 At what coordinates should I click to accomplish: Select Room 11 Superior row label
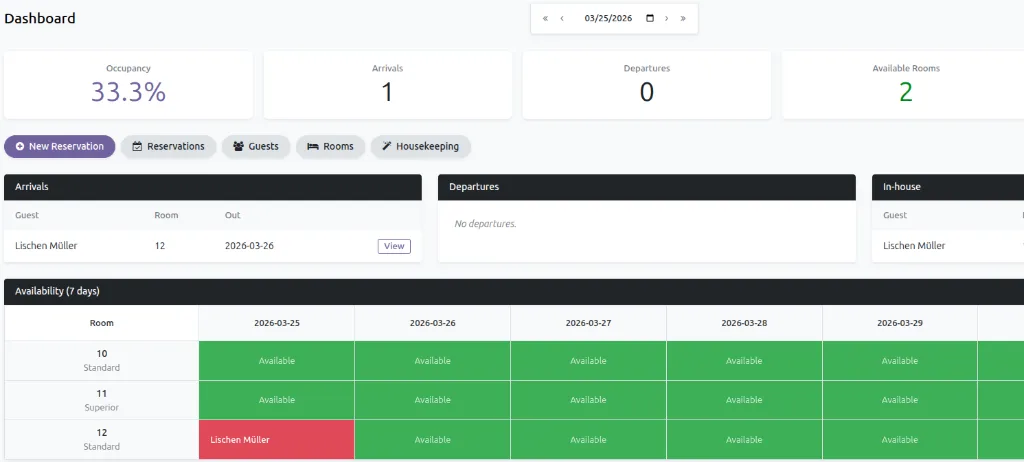[101, 400]
